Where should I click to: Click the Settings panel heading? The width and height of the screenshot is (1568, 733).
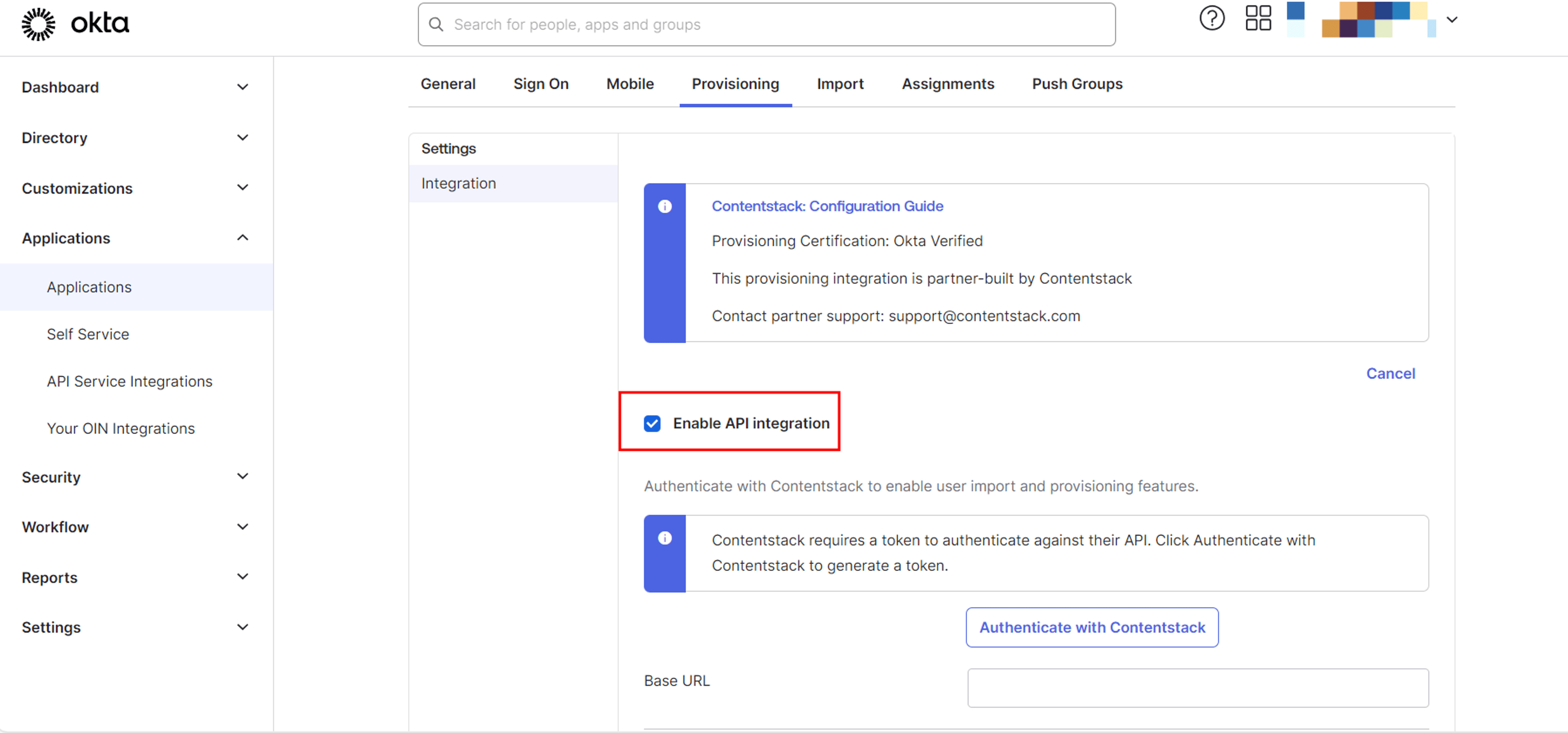click(449, 149)
